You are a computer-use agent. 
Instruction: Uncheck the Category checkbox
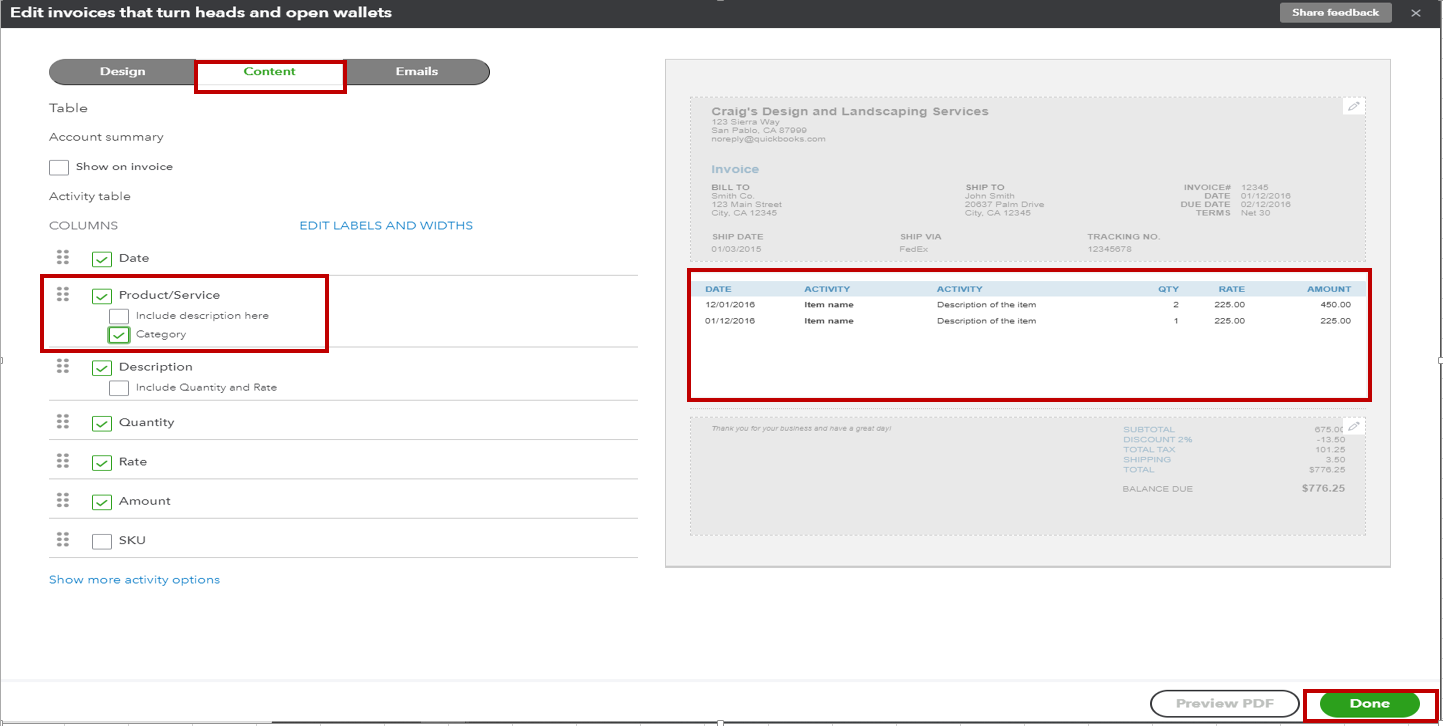click(119, 334)
